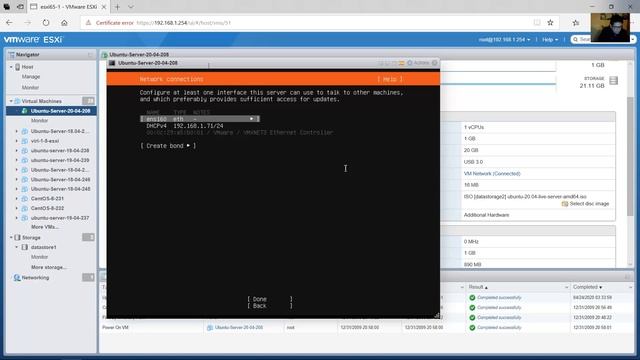640x360 pixels.
Task: Click [ Help ] in installer header
Action: coord(390,79)
